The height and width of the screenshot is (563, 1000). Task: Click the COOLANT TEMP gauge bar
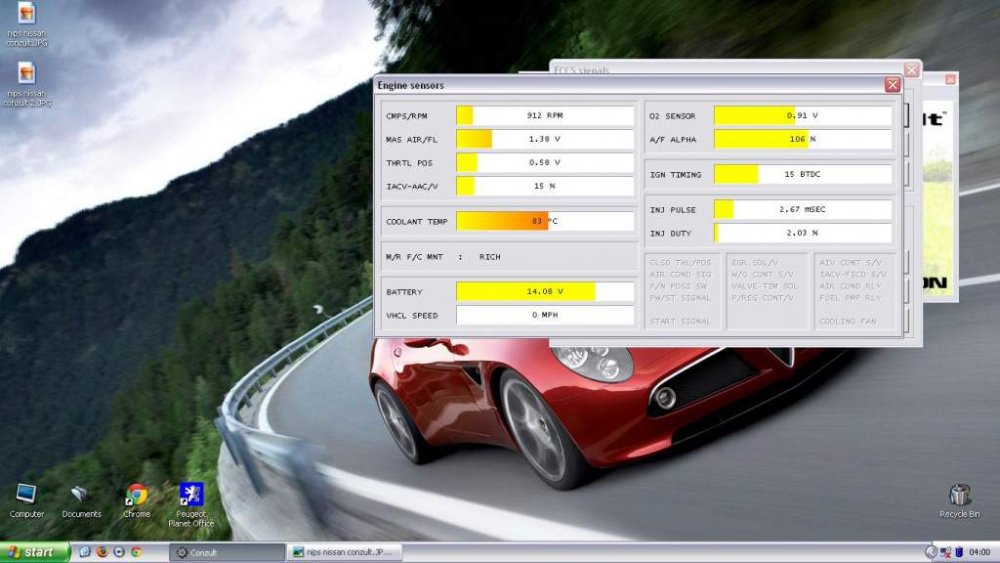pyautogui.click(x=545, y=220)
